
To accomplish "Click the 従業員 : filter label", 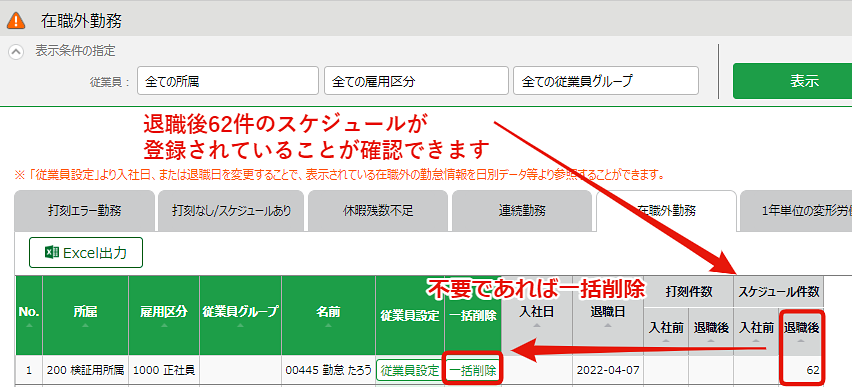I will point(110,82).
